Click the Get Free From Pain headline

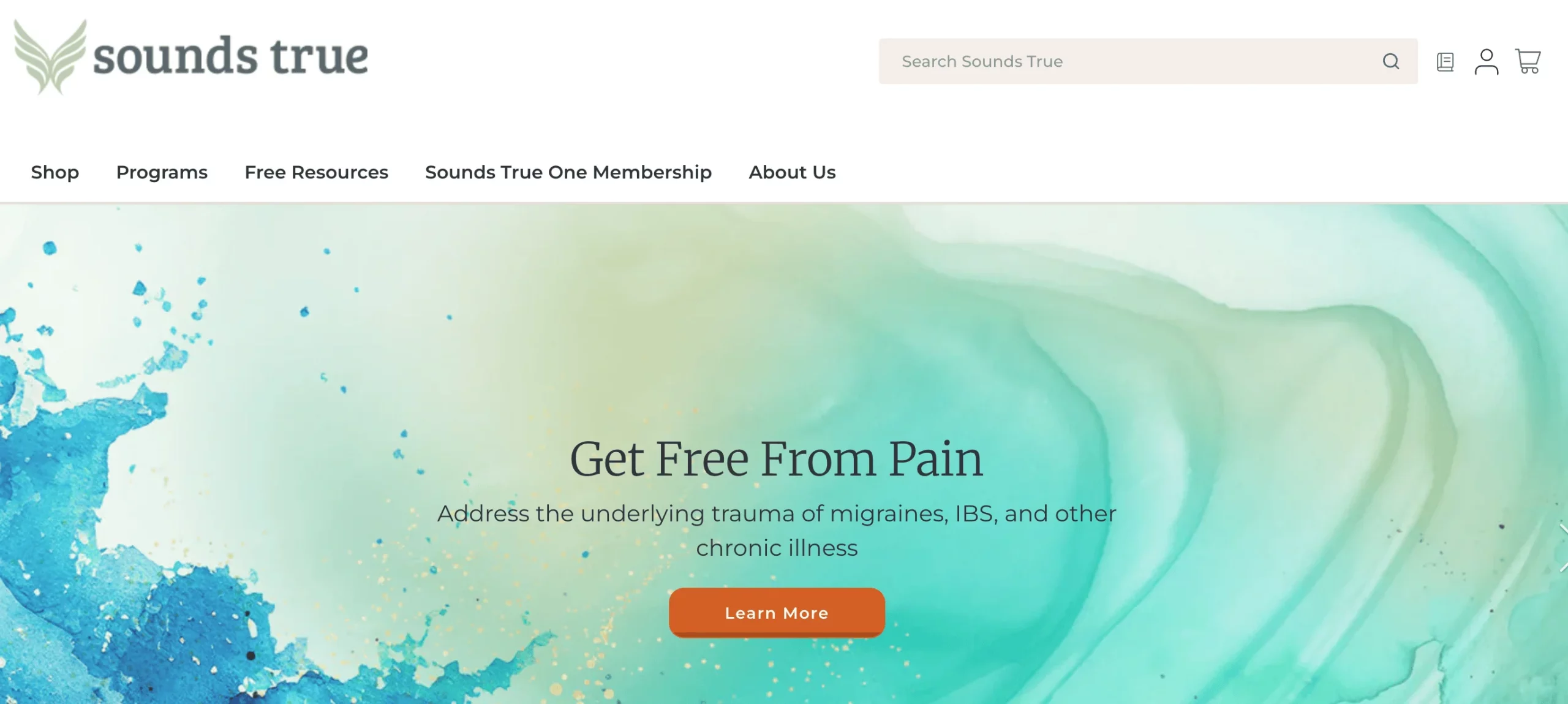coord(777,459)
